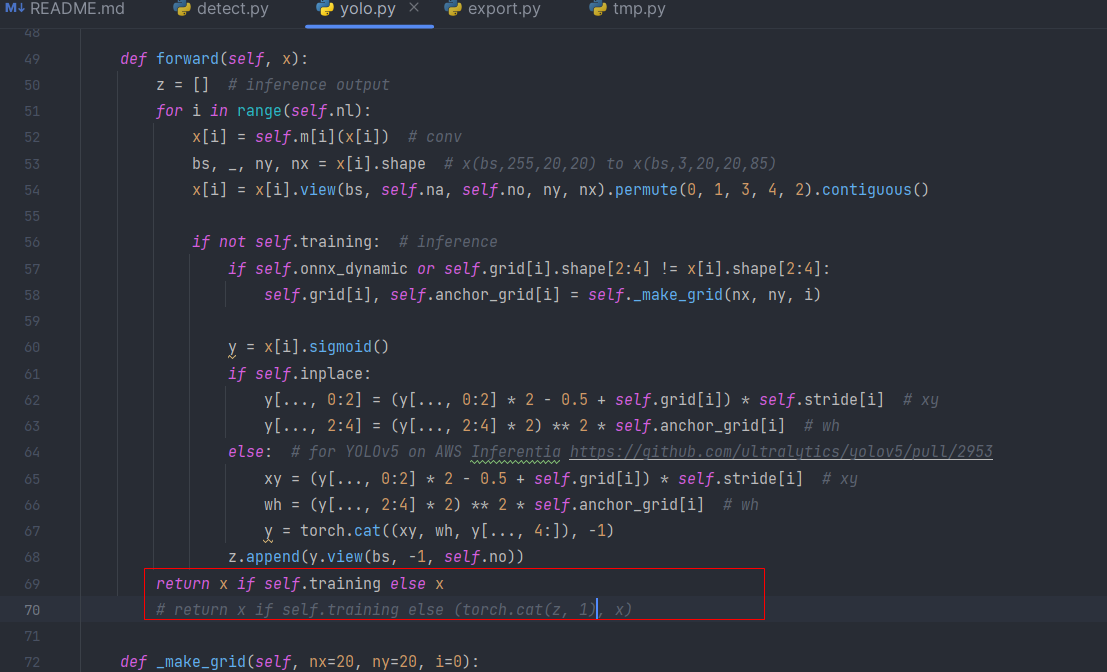Click 'sigmoid' on line 60

tap(340, 347)
